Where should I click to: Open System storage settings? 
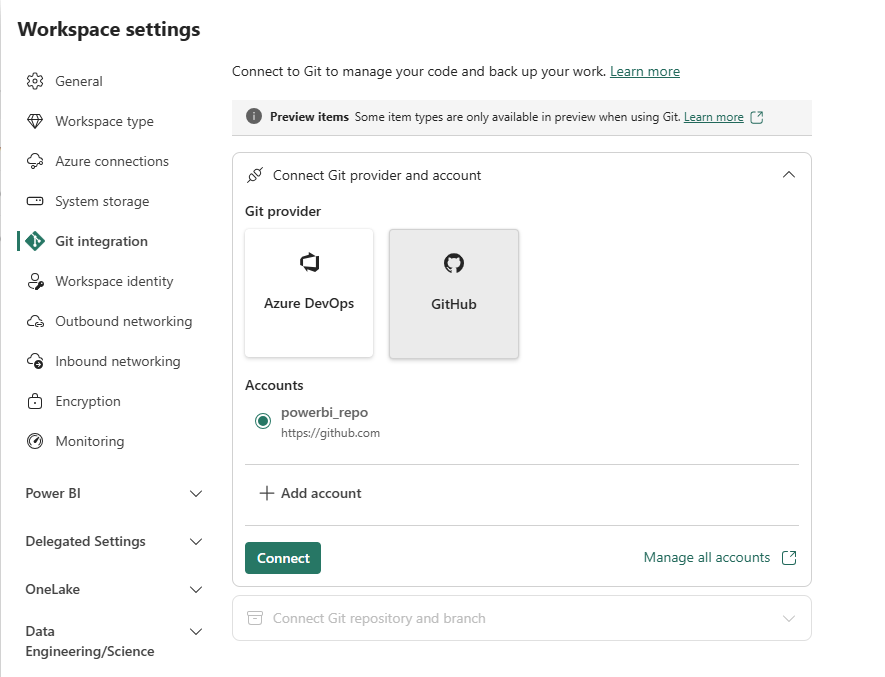point(102,202)
